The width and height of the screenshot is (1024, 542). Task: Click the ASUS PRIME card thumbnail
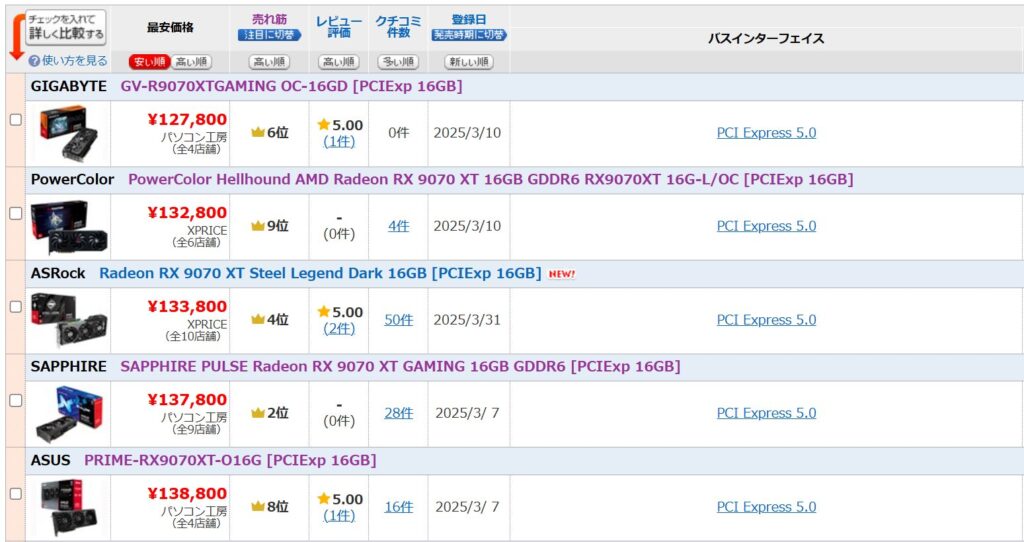[69, 507]
